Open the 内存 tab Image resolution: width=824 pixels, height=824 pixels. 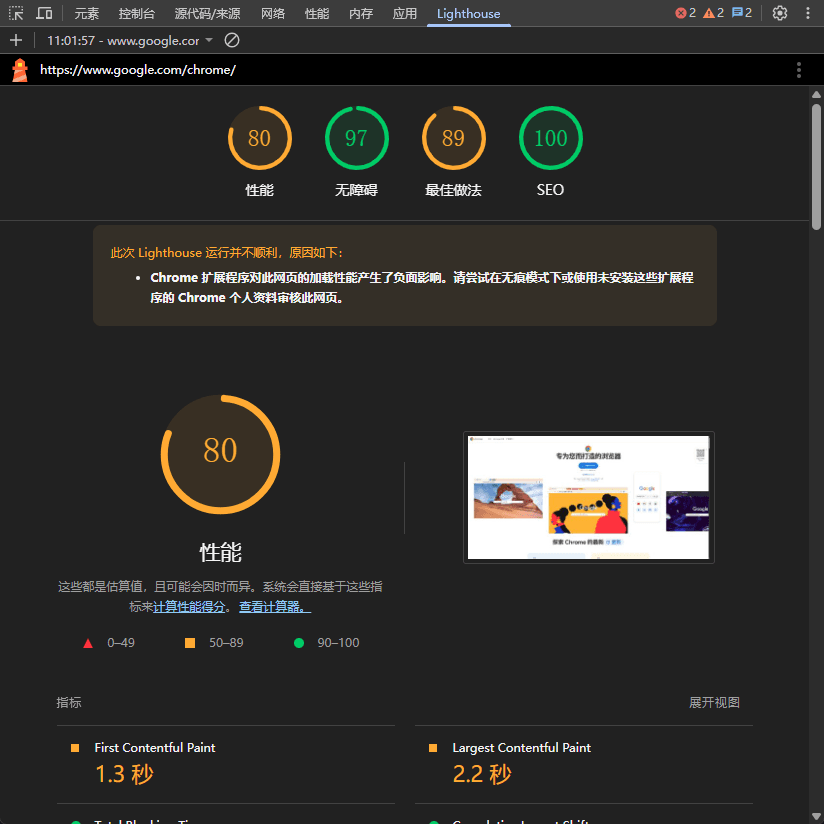[x=361, y=14]
